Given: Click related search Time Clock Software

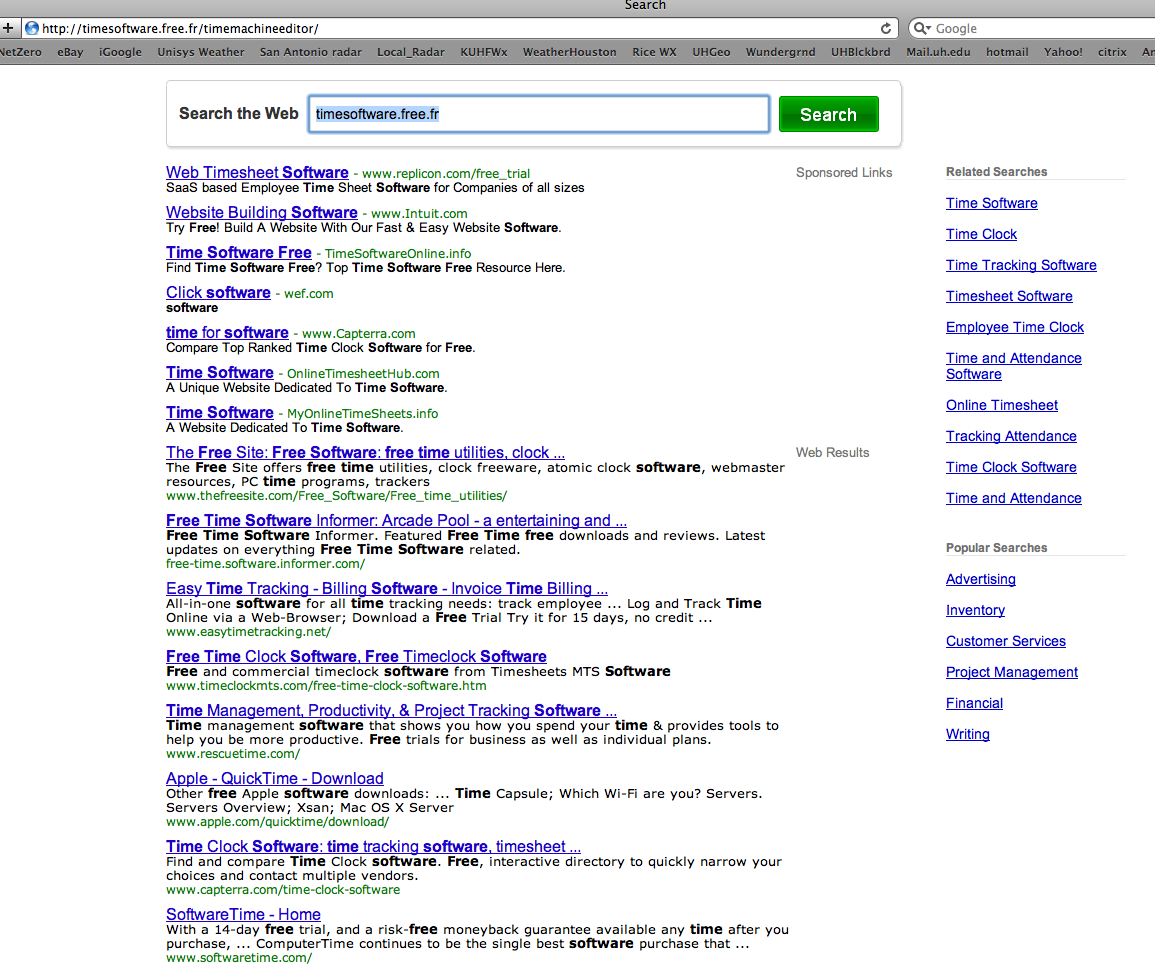Looking at the screenshot, I should coord(1011,467).
